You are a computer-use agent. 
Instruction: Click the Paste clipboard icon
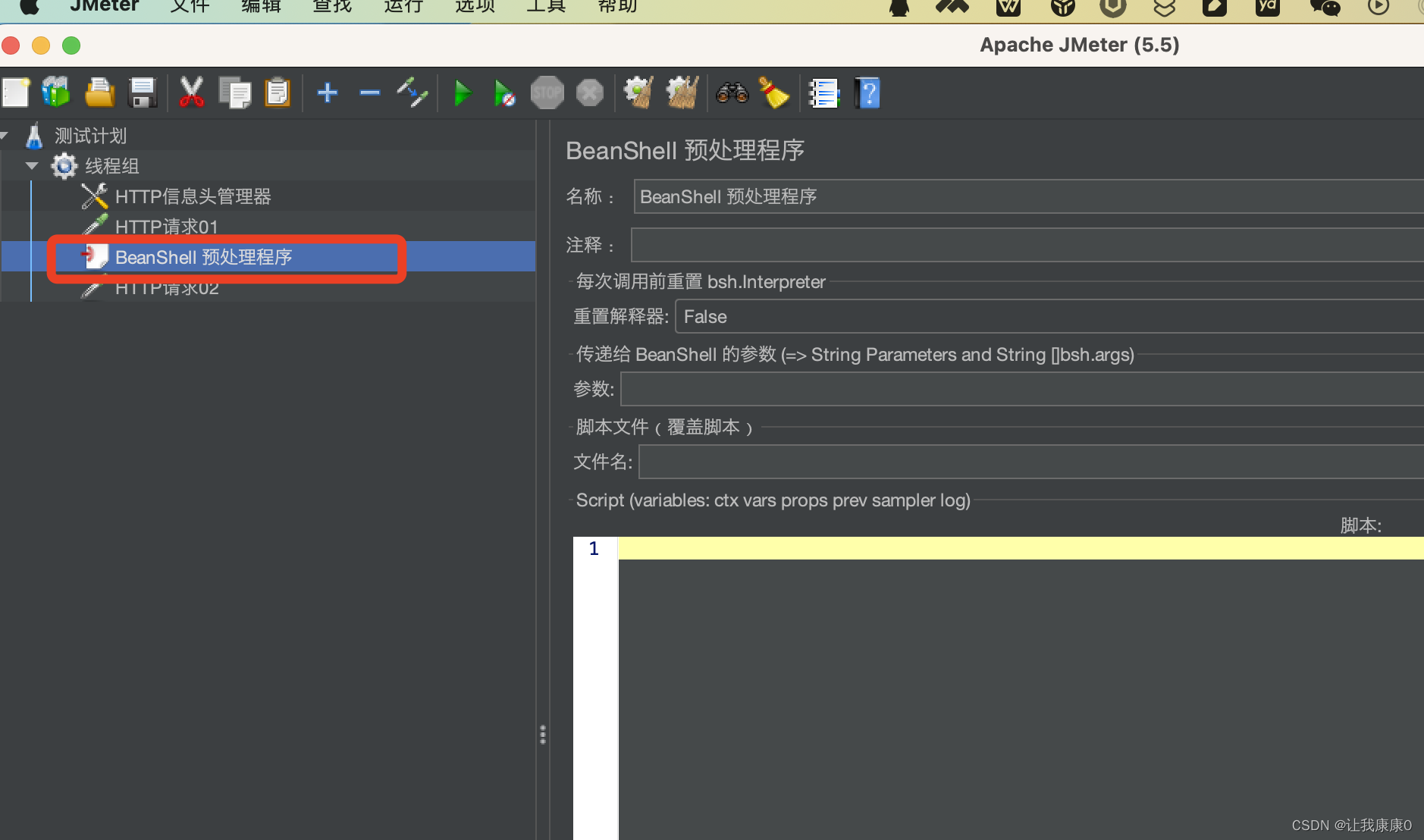pyautogui.click(x=278, y=93)
